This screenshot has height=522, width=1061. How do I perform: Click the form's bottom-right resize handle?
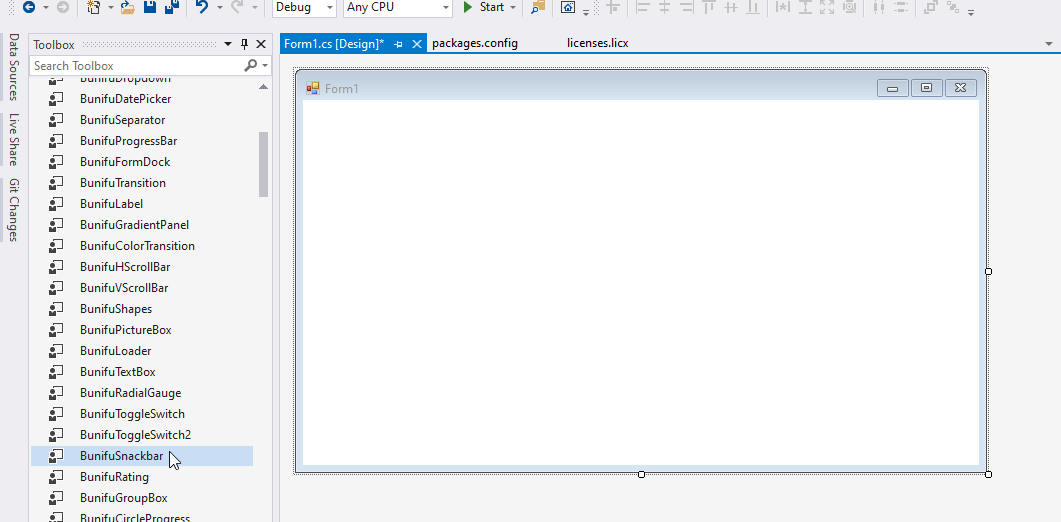989,474
